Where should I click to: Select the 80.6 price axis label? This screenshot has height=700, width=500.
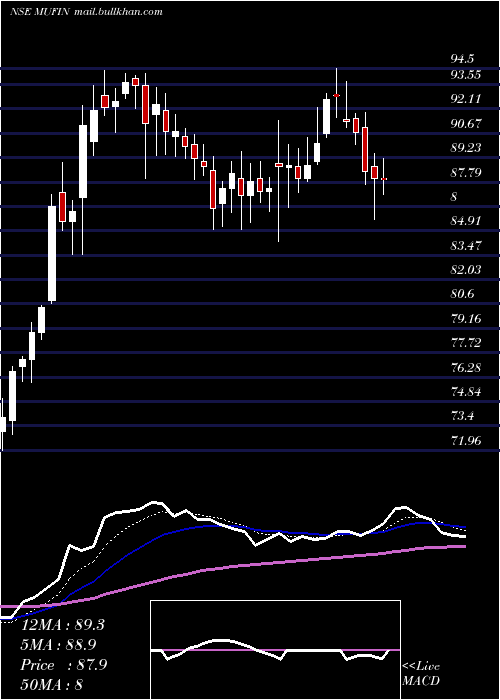point(462,294)
